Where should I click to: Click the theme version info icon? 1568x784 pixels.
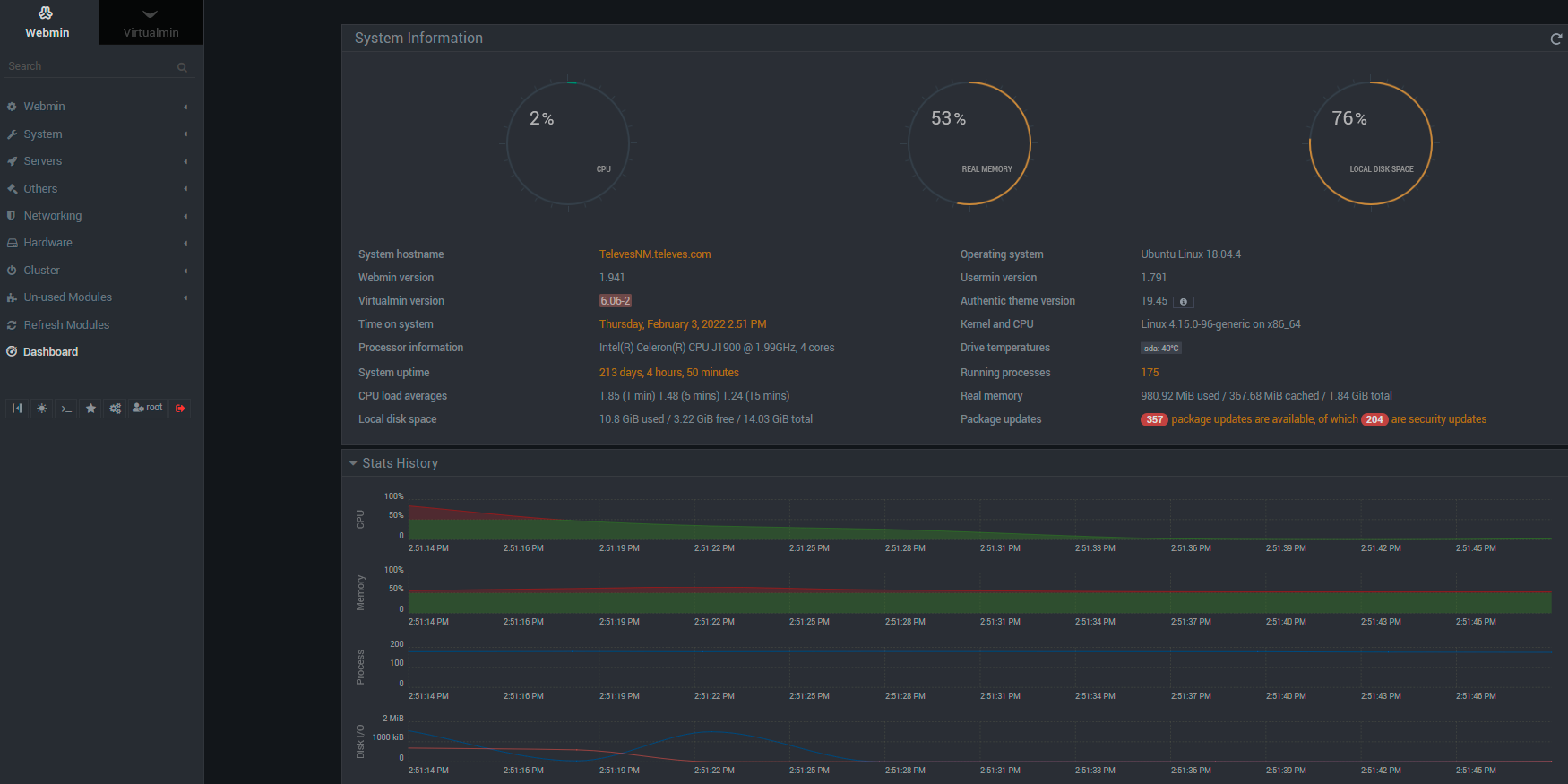tap(1183, 302)
